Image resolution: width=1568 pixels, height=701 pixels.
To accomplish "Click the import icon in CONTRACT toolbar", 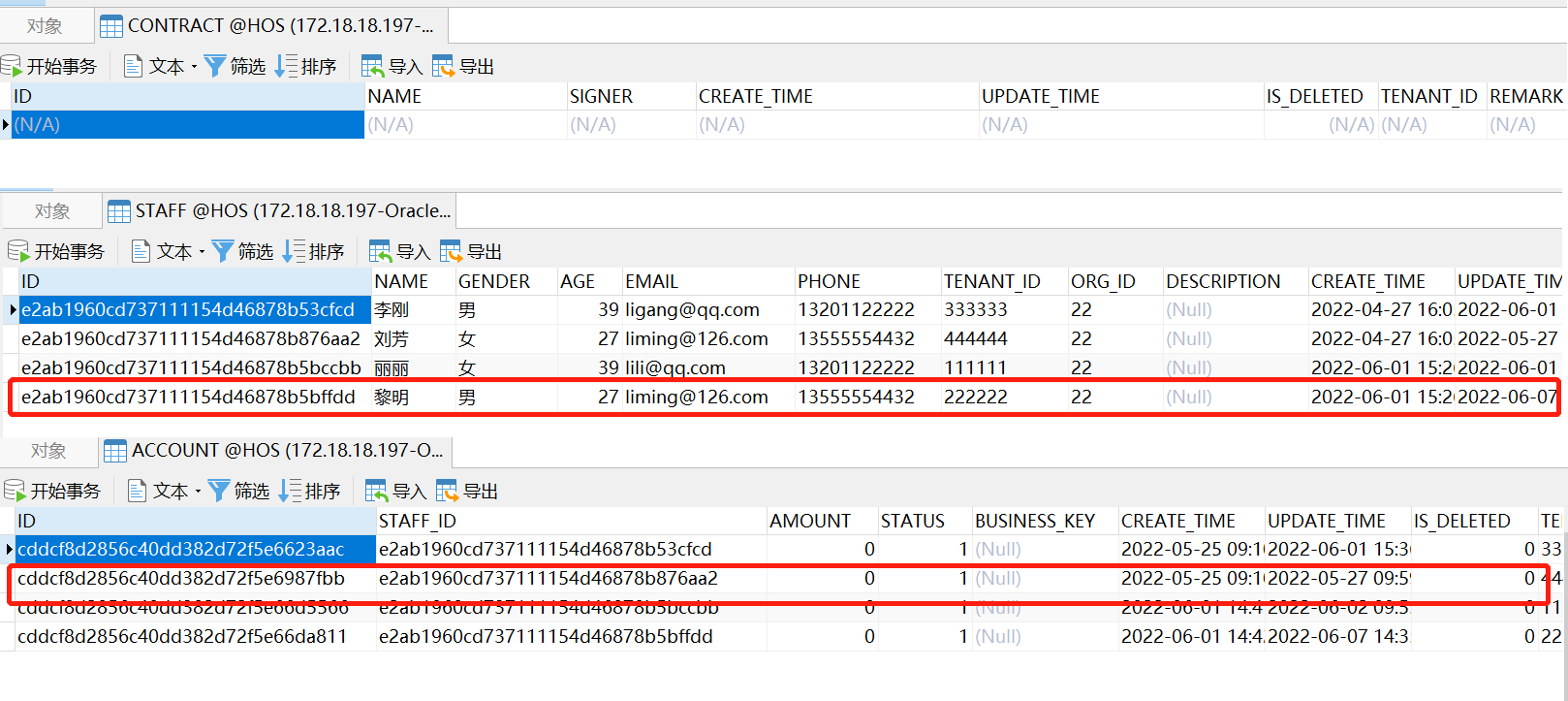I will click(x=372, y=66).
